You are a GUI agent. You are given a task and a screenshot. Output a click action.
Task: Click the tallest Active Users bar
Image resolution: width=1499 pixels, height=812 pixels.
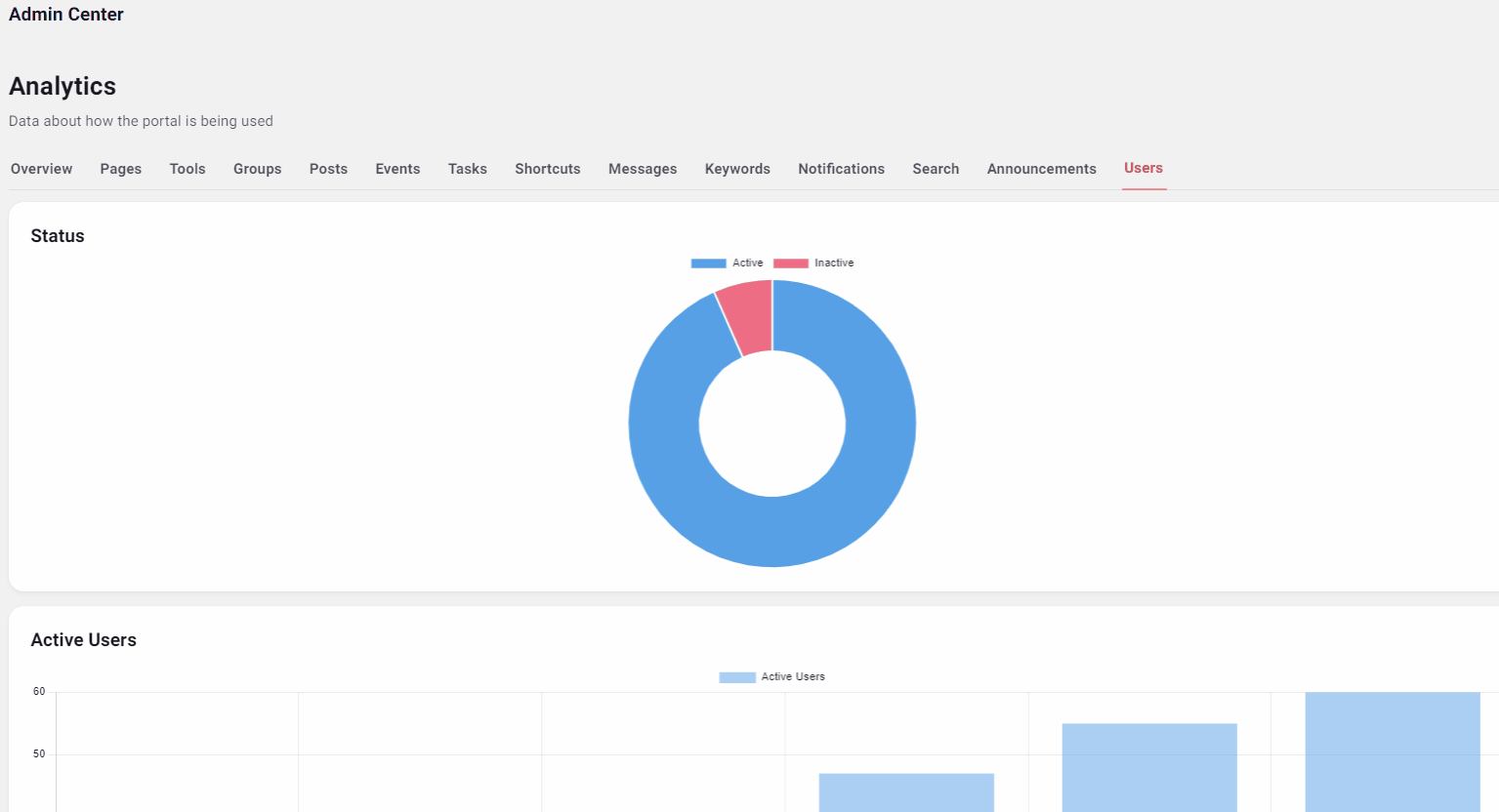(x=1393, y=751)
